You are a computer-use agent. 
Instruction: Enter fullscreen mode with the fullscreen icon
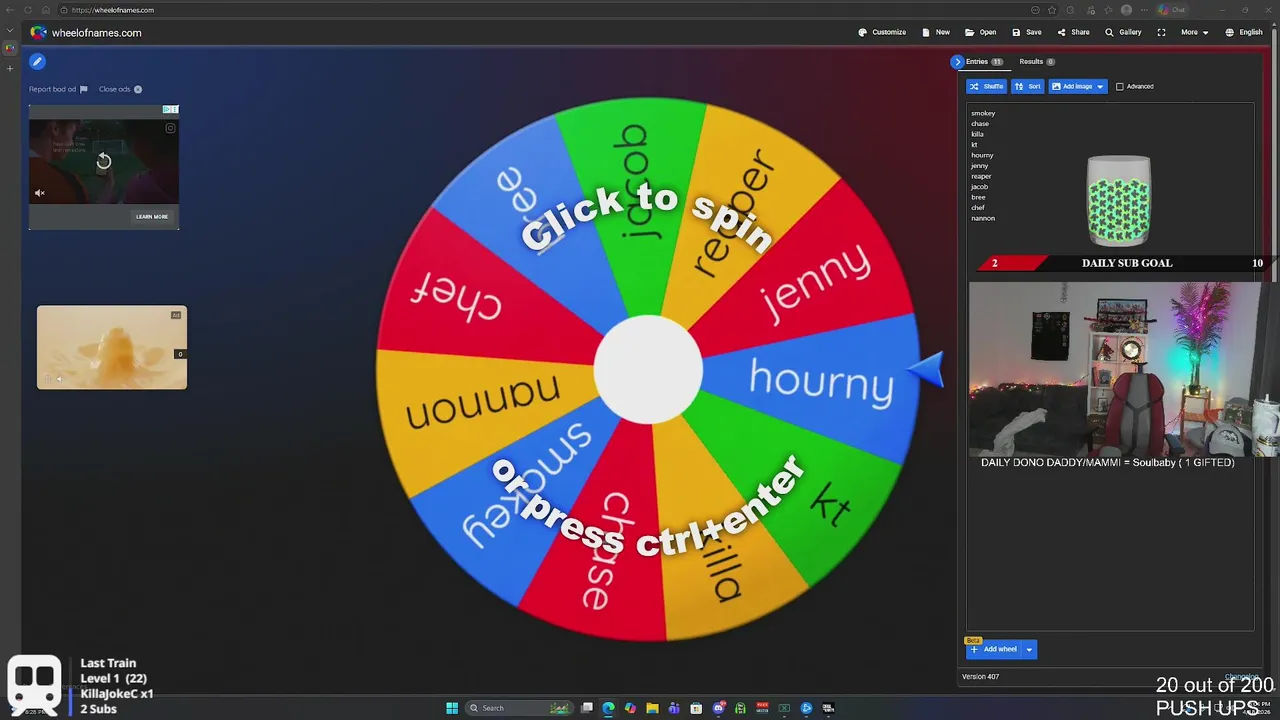[x=1161, y=32]
